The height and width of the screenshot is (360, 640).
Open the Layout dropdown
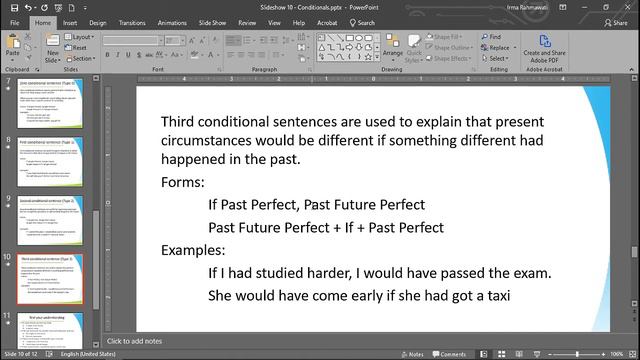coord(79,37)
